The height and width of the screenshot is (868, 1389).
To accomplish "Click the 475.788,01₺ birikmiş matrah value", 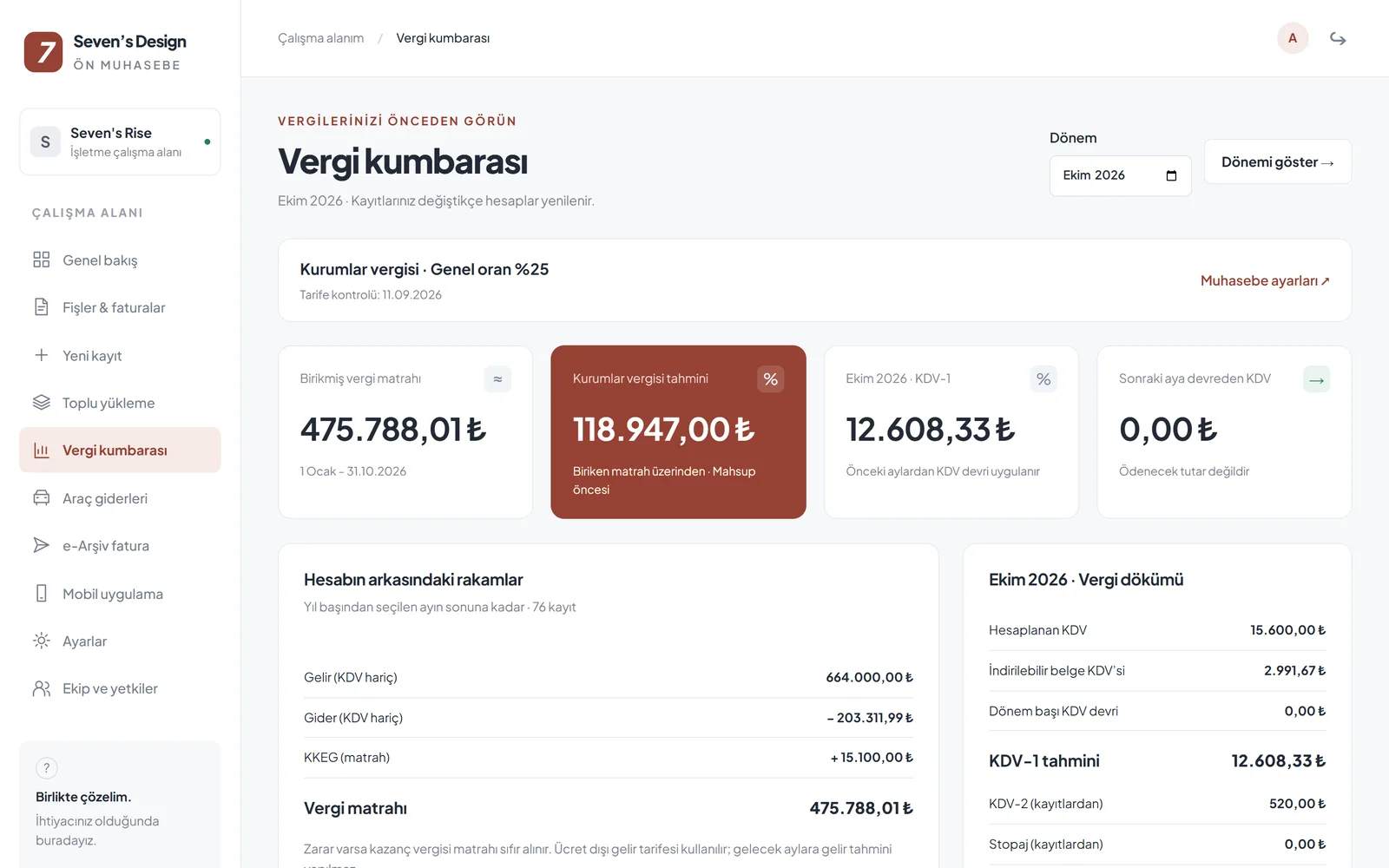I will point(393,430).
